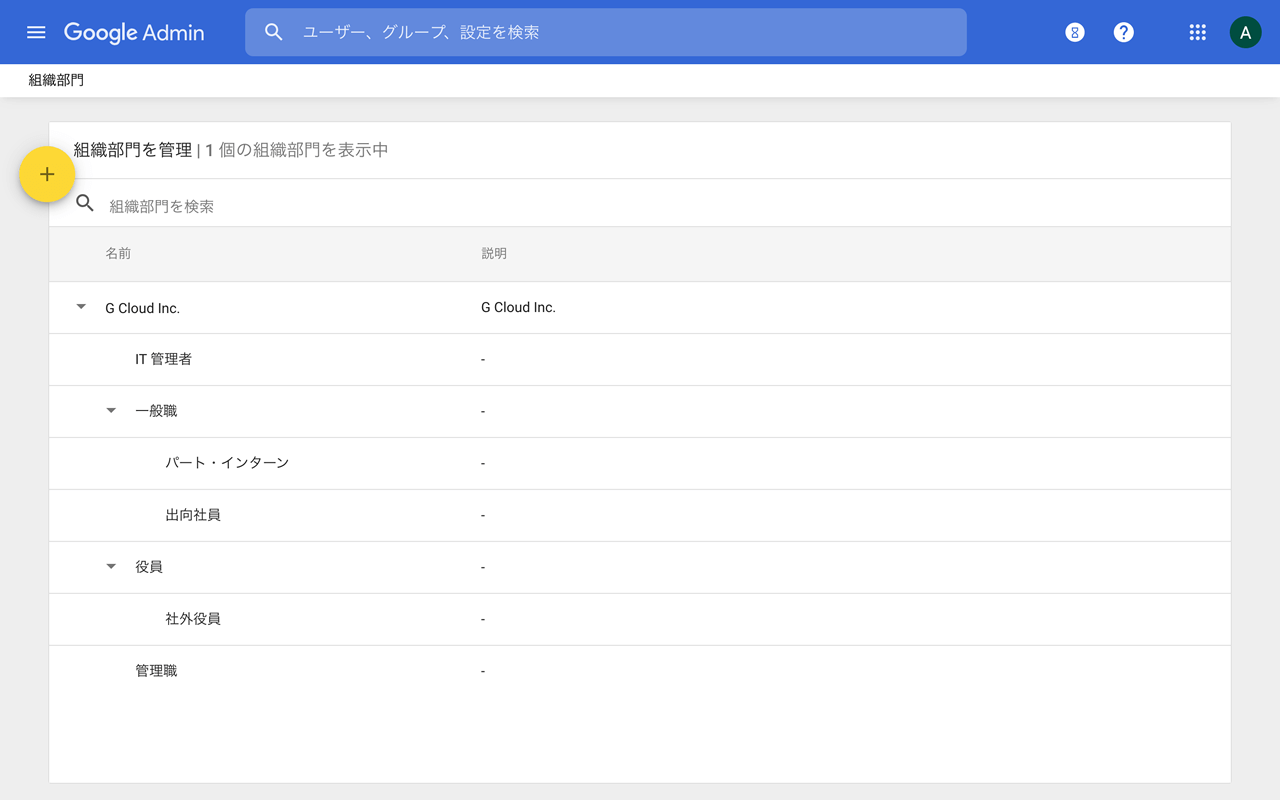Click the 組織部門を検索 magnifier icon

pos(85,204)
